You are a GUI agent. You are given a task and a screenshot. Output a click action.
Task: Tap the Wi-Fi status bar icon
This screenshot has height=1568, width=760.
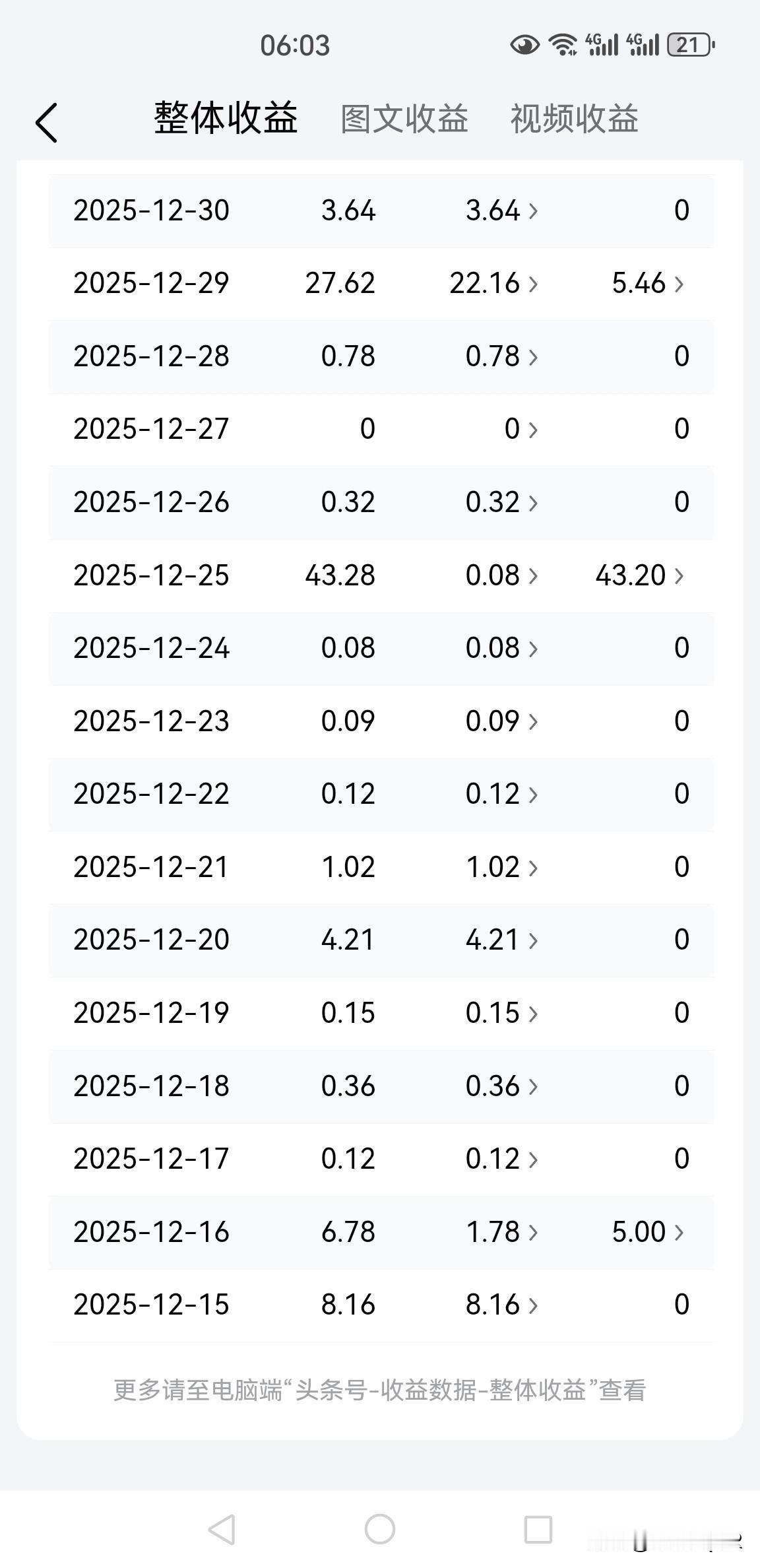coord(564,45)
